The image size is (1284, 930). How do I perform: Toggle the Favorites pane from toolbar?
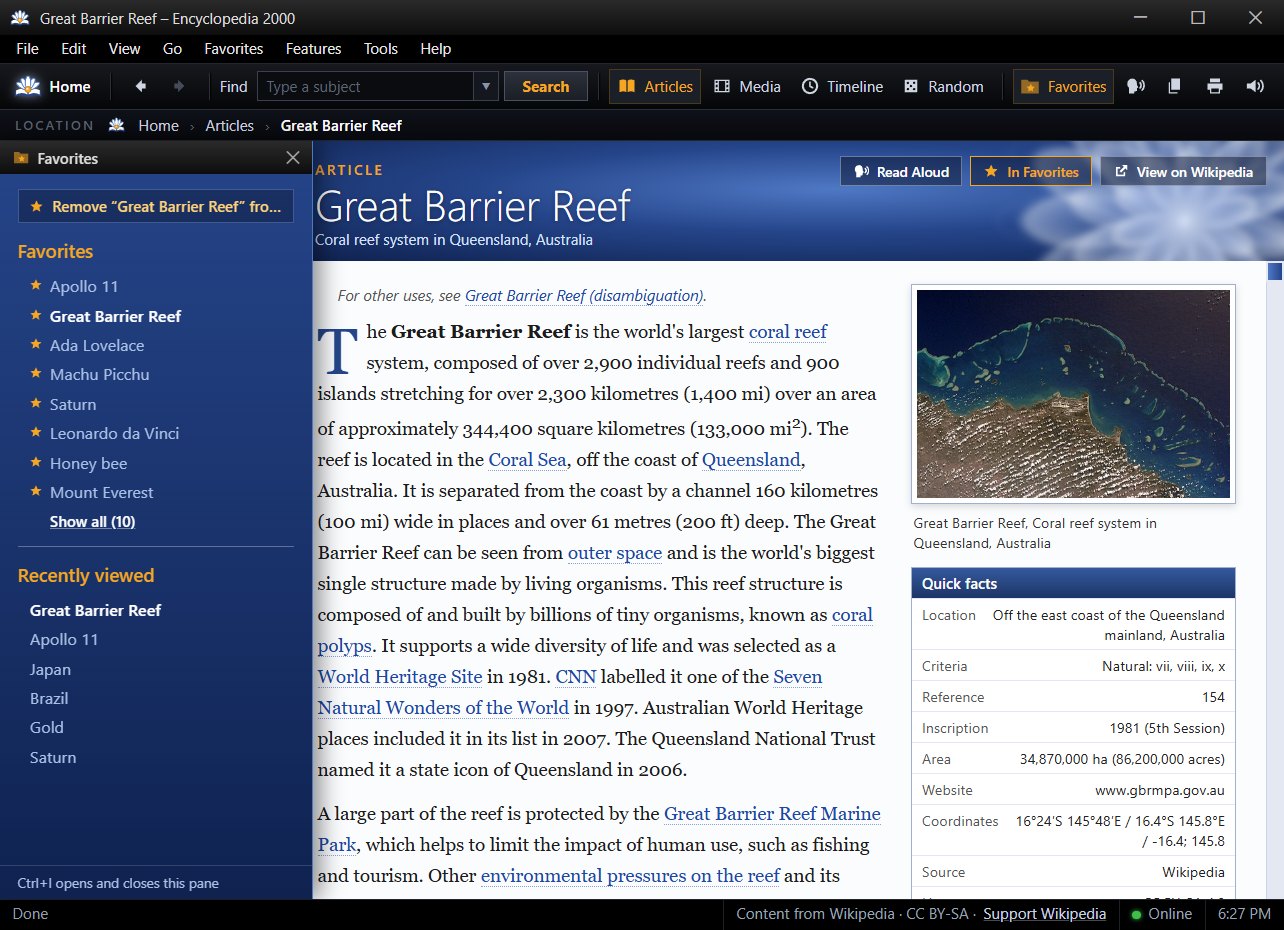click(x=1063, y=87)
